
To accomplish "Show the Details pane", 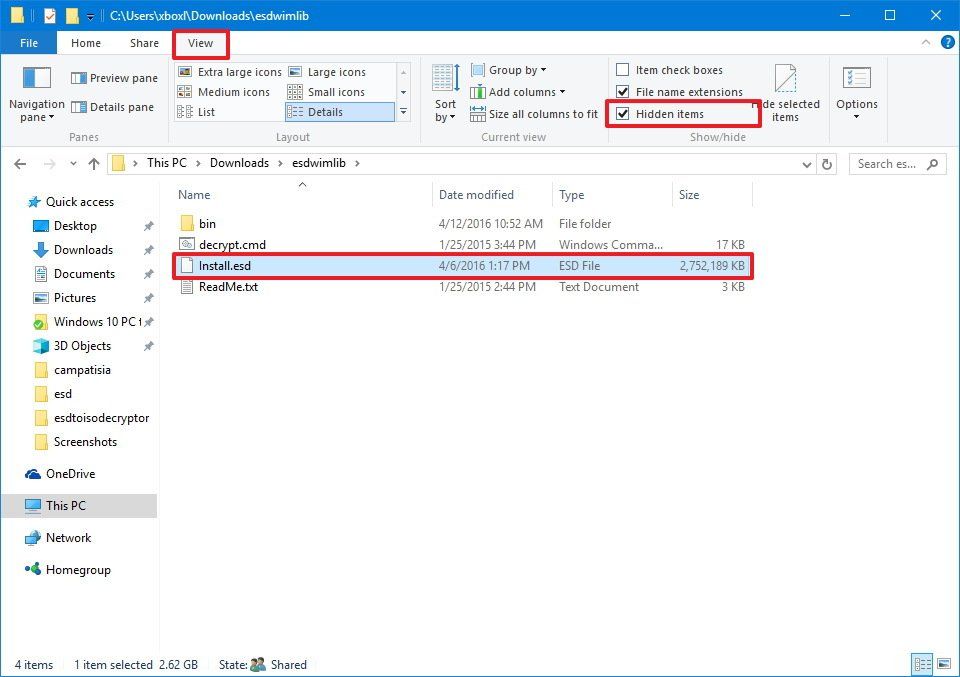I will tap(113, 107).
